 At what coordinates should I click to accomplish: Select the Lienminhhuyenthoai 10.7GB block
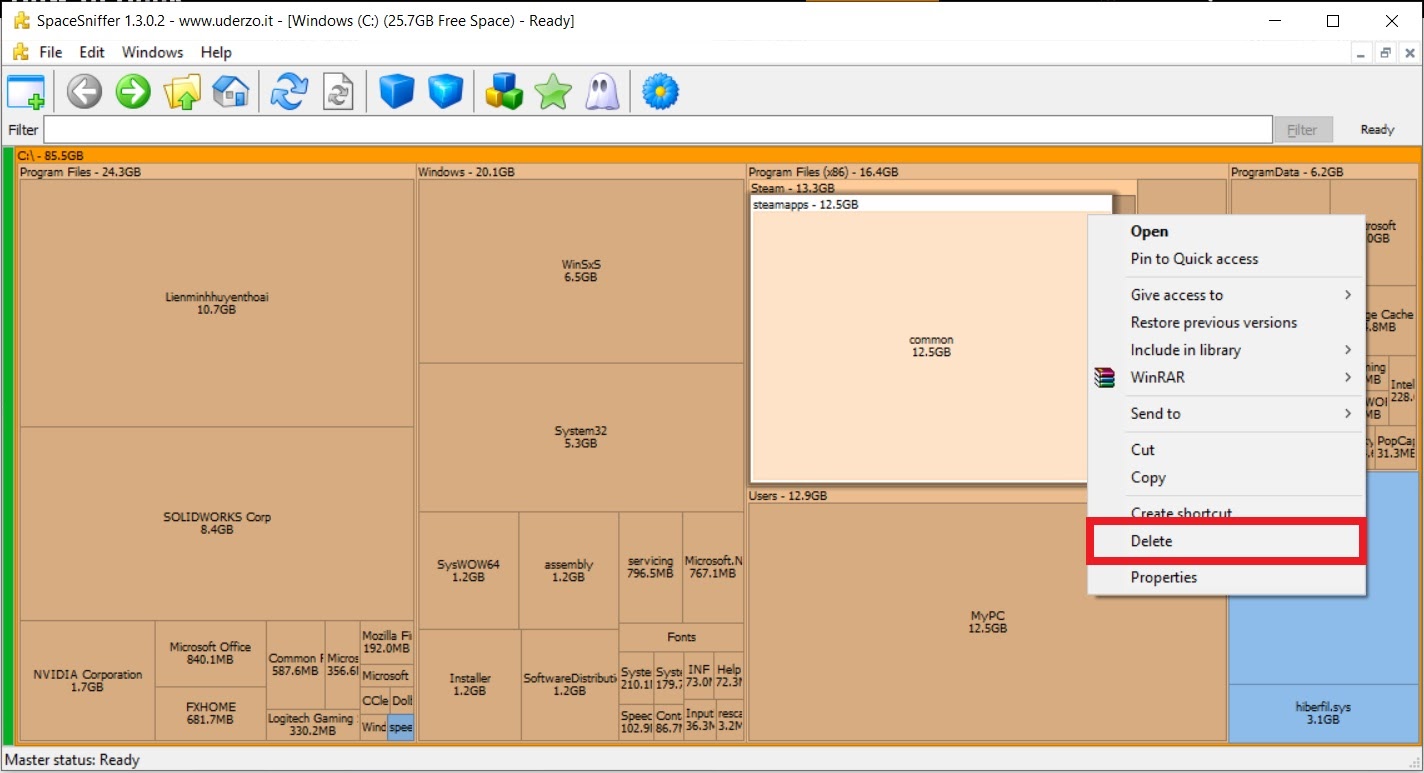point(217,303)
